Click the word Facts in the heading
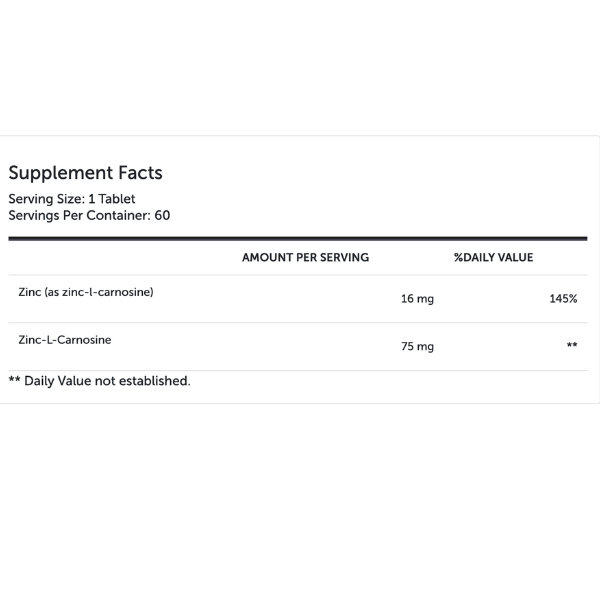This screenshot has height=600, width=600. (140, 173)
